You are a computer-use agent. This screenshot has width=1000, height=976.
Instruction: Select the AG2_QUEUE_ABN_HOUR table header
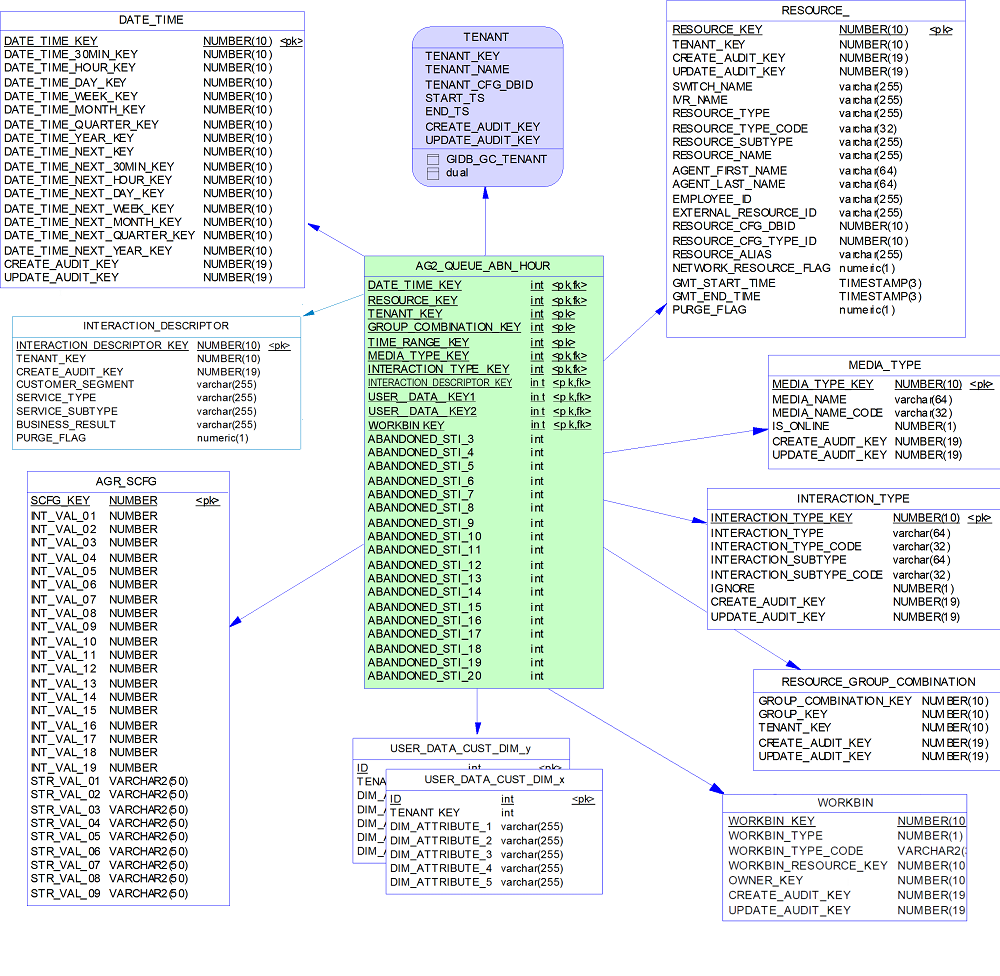point(483,266)
